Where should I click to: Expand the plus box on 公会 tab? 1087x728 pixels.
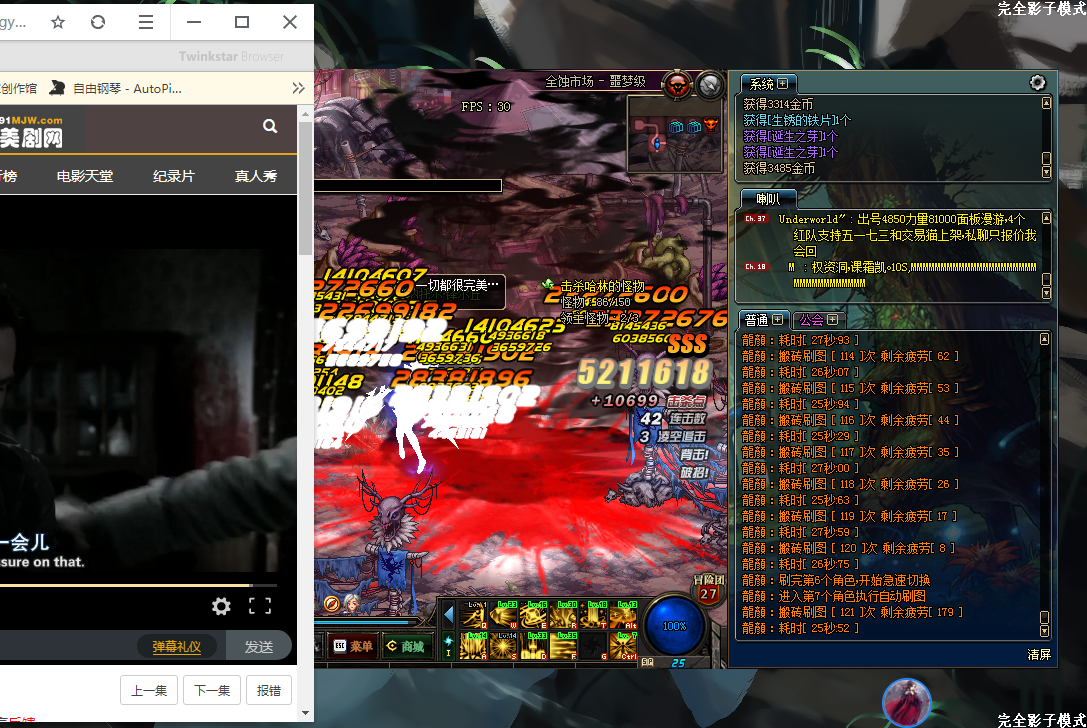point(833,319)
